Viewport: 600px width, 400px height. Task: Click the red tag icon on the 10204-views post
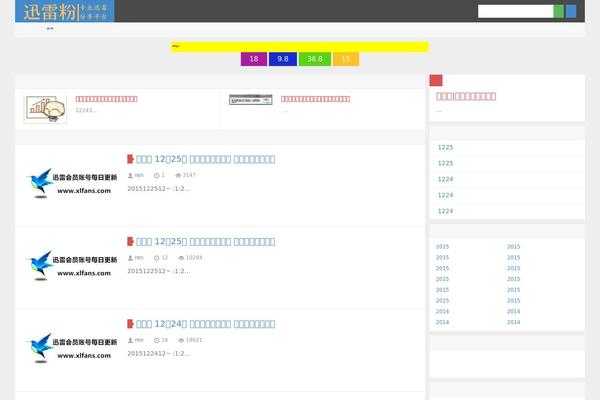(x=130, y=242)
